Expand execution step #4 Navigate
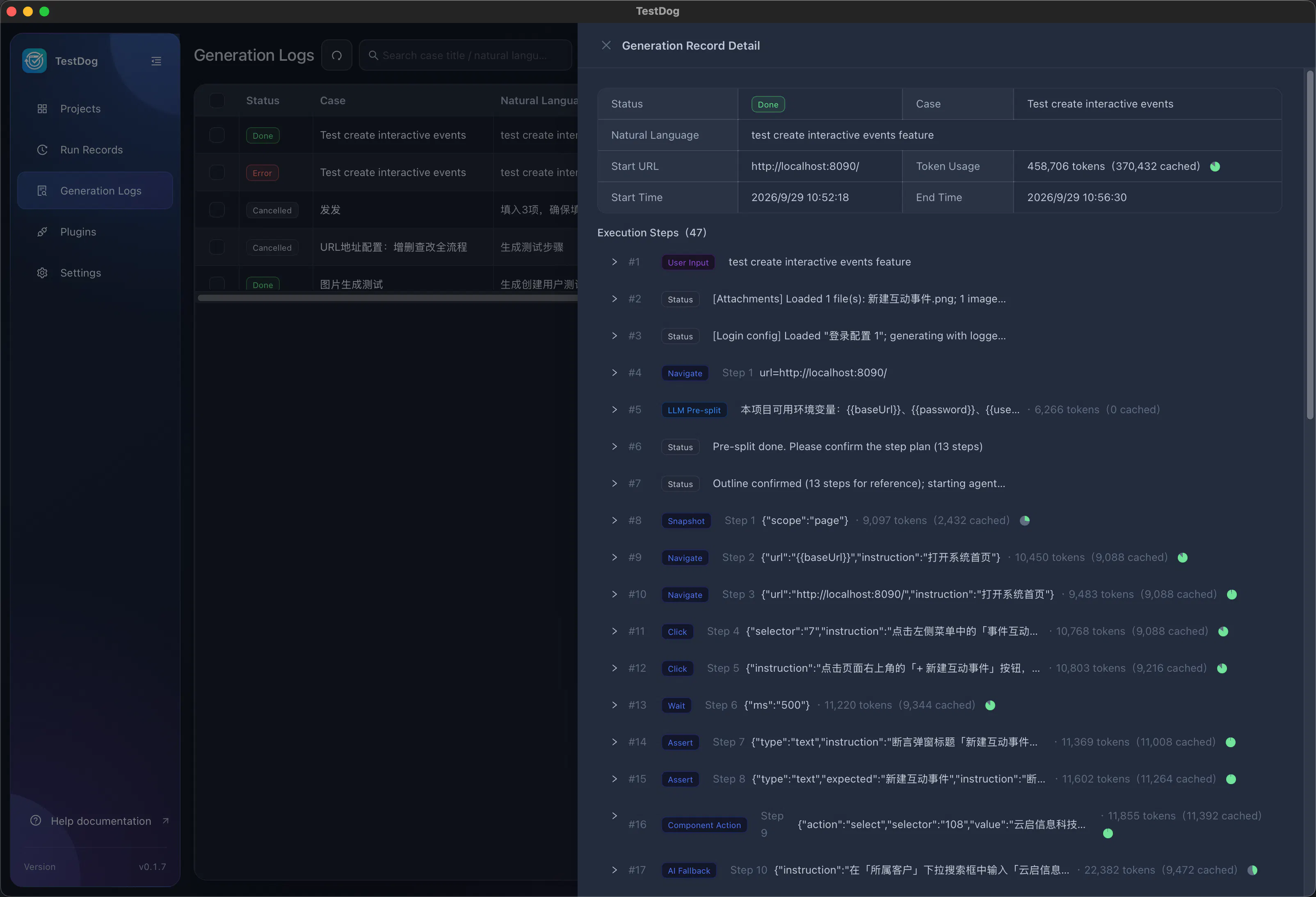 coord(615,373)
